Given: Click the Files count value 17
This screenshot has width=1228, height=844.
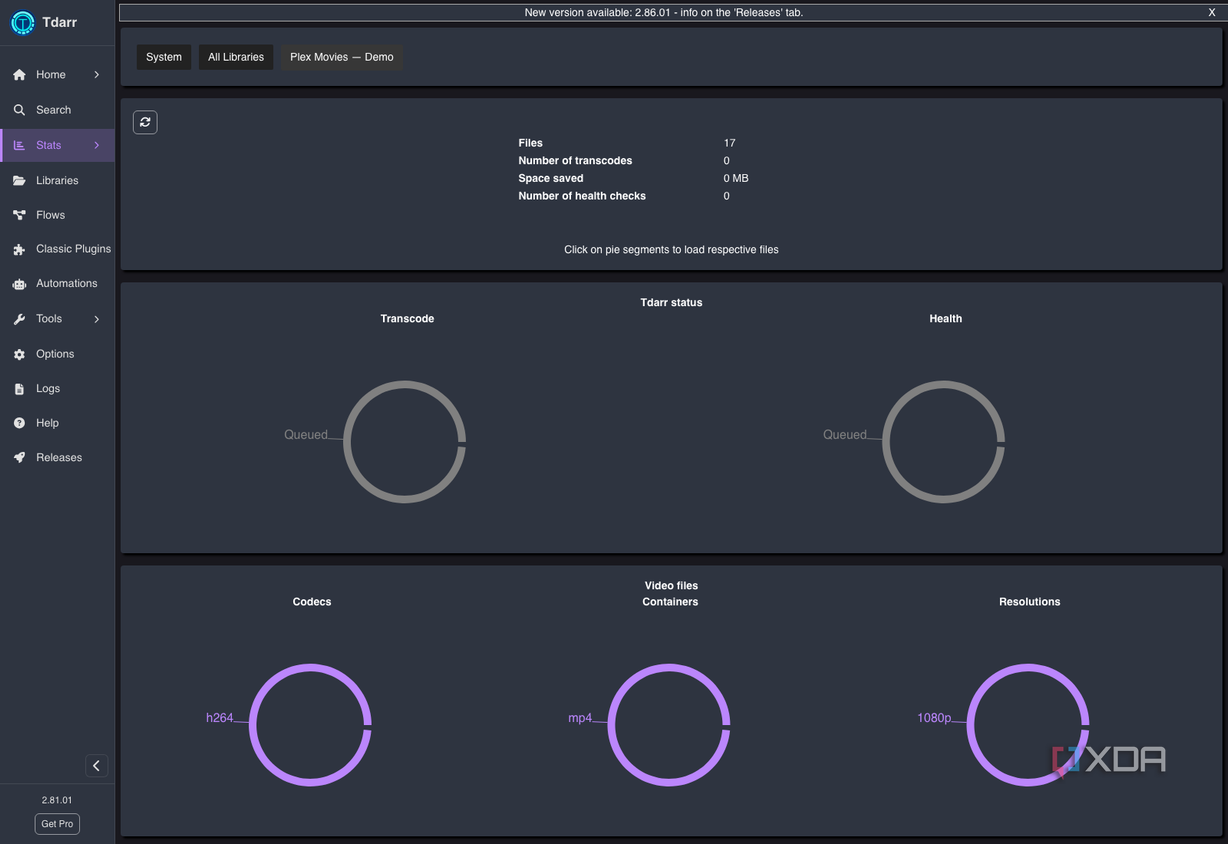Looking at the screenshot, I should click(730, 143).
